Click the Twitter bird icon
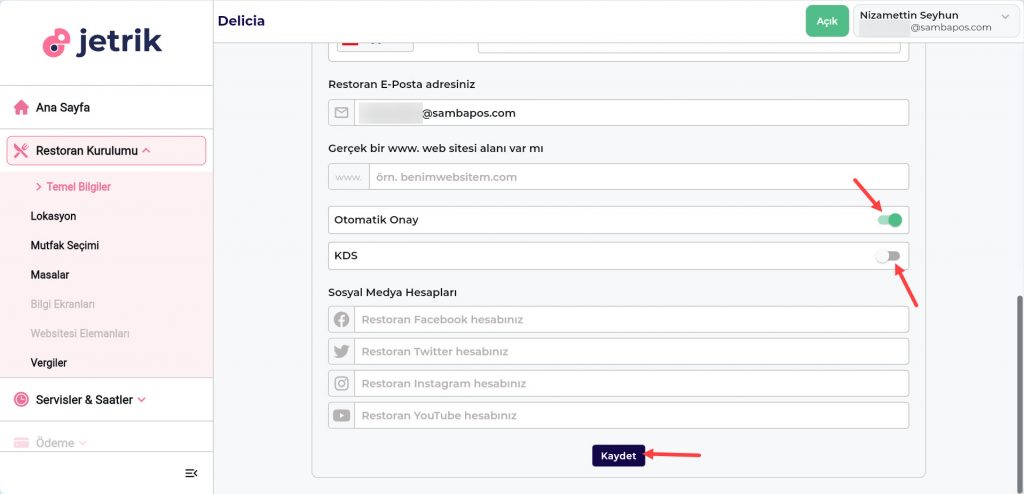Image resolution: width=1024 pixels, height=494 pixels. 341,352
